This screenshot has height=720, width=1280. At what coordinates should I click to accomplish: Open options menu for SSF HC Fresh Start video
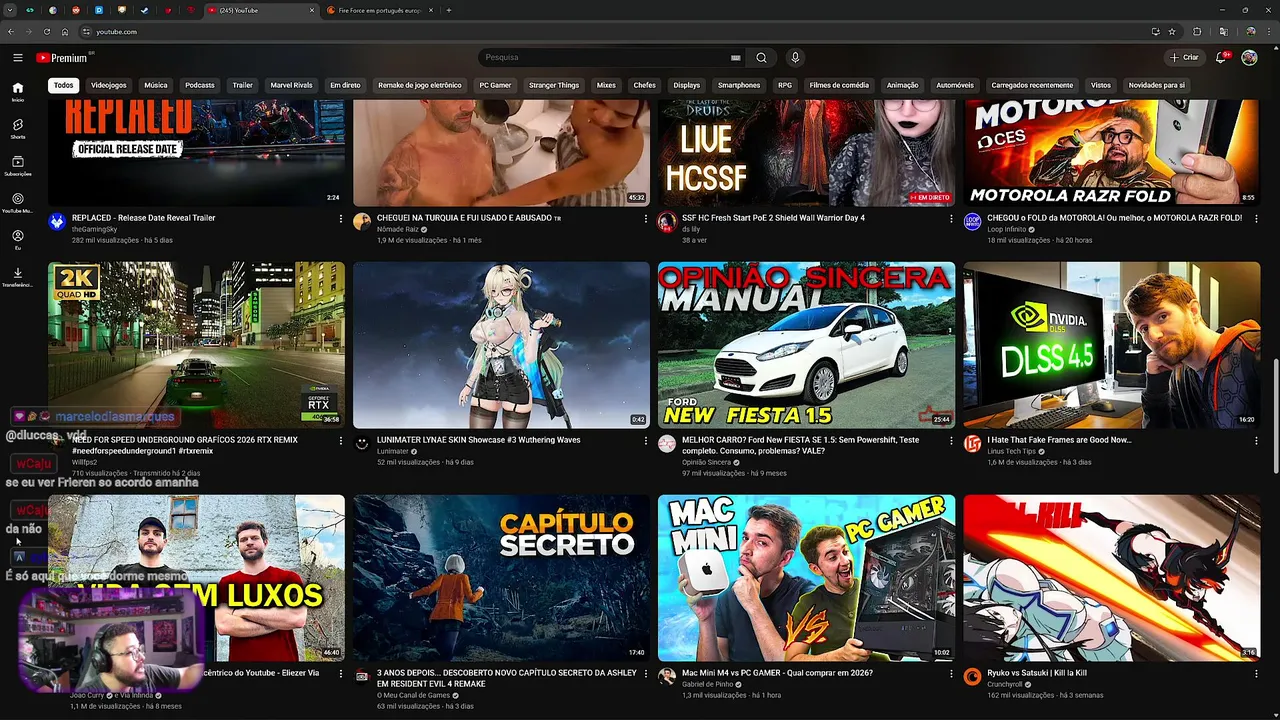pyautogui.click(x=951, y=219)
